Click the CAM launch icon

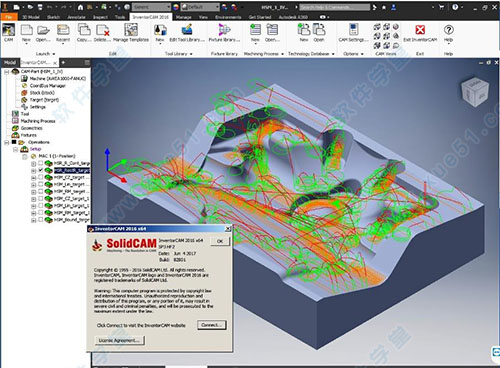point(9,33)
